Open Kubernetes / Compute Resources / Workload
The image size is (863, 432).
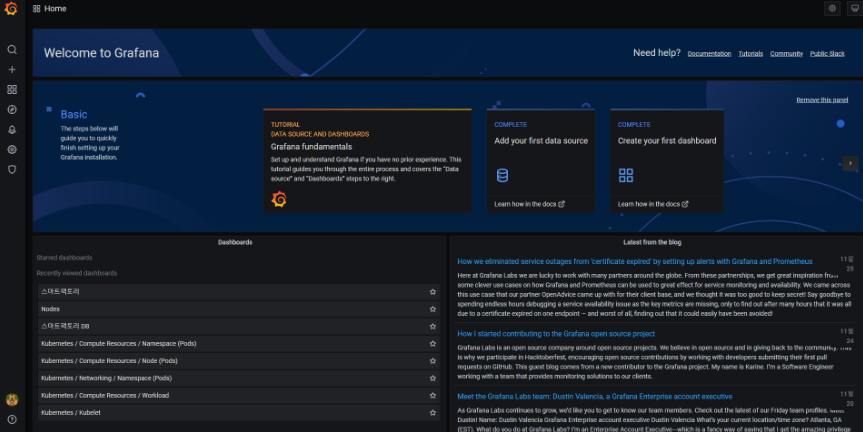coord(238,395)
